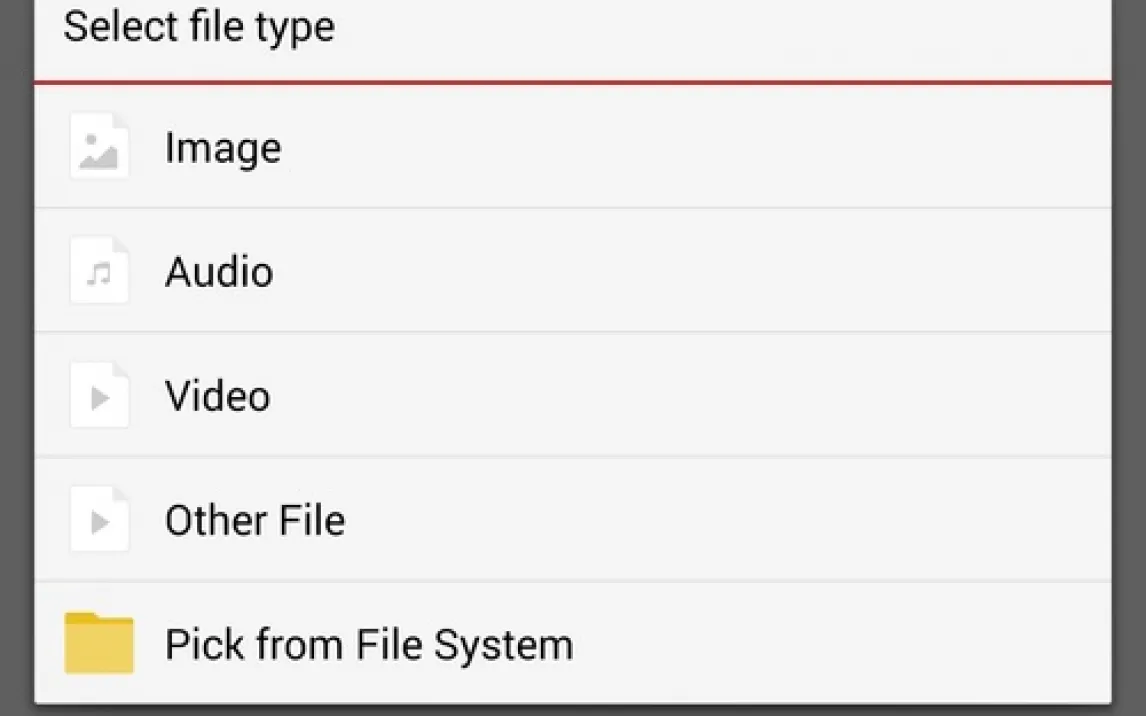Click empty space right of Pick from File System
Screen dimensions: 1146x716
click(840, 644)
